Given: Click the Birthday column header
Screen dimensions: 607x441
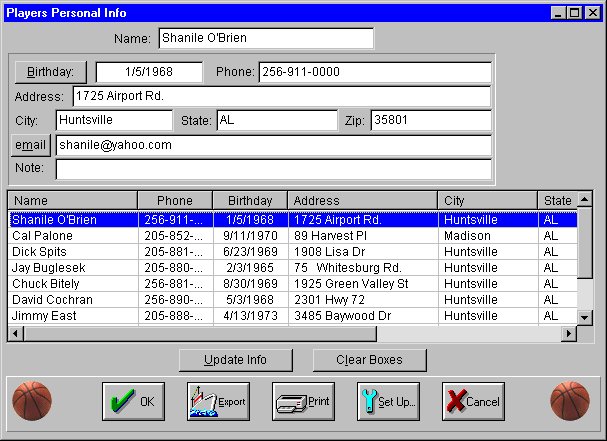Looking at the screenshot, I should tap(249, 200).
